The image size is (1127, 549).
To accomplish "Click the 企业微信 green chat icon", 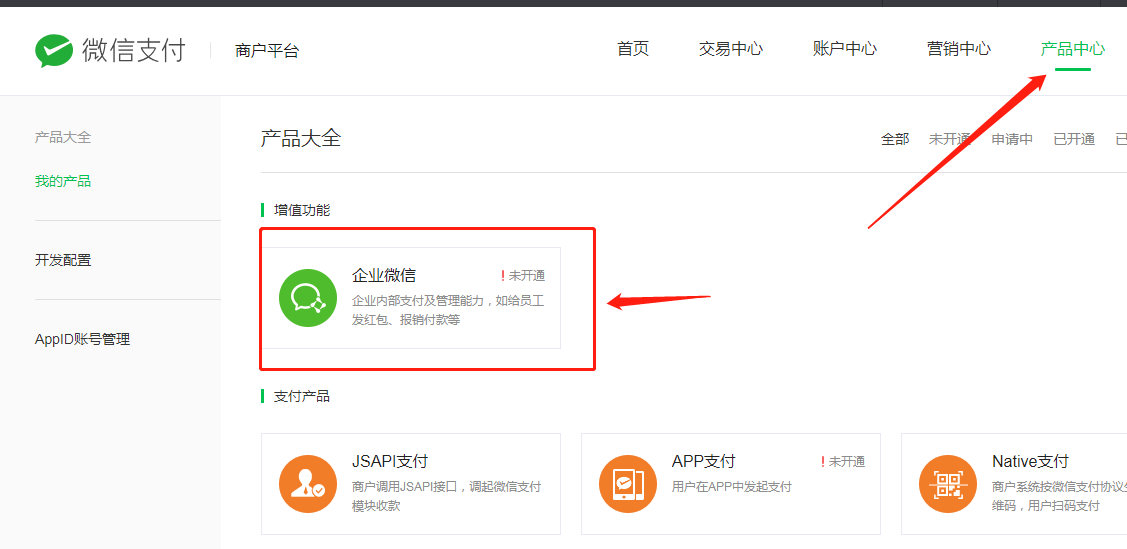I will click(308, 297).
